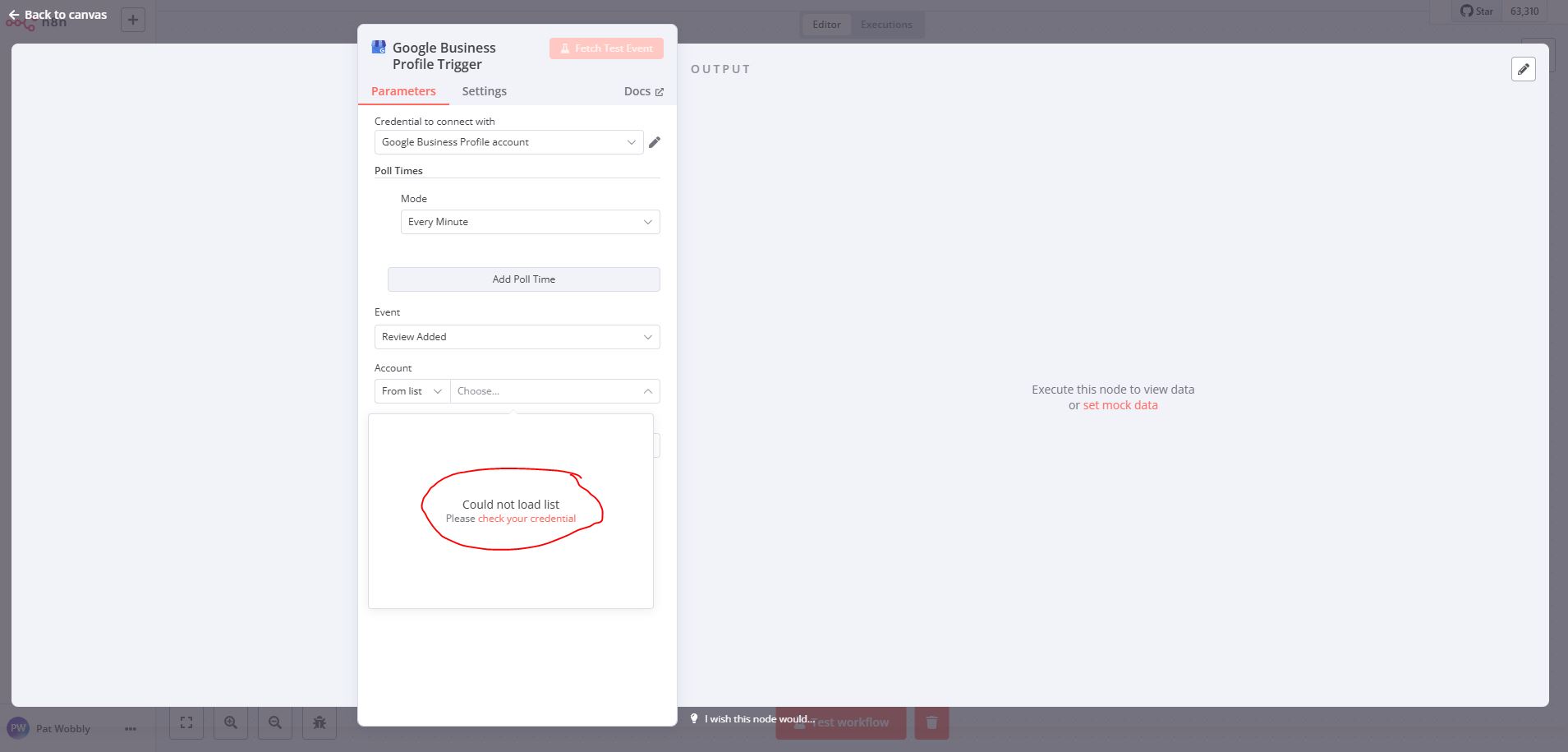Open the user menu three dots
The height and width of the screenshot is (752, 1568).
[x=130, y=729]
